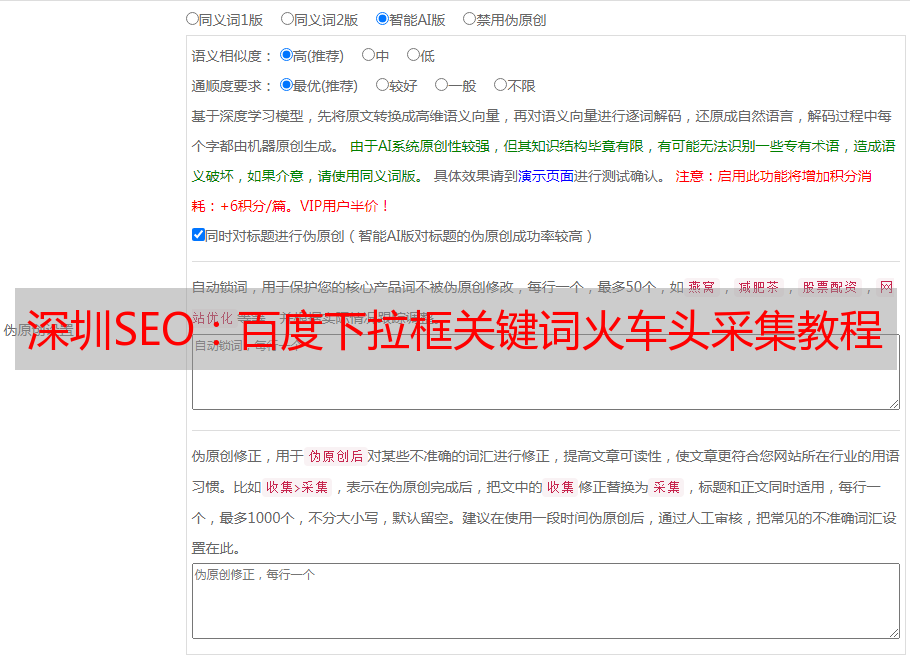911x658 pixels.
Task: Toggle 同时对标题进行伪原创 checkbox
Action: [198, 235]
